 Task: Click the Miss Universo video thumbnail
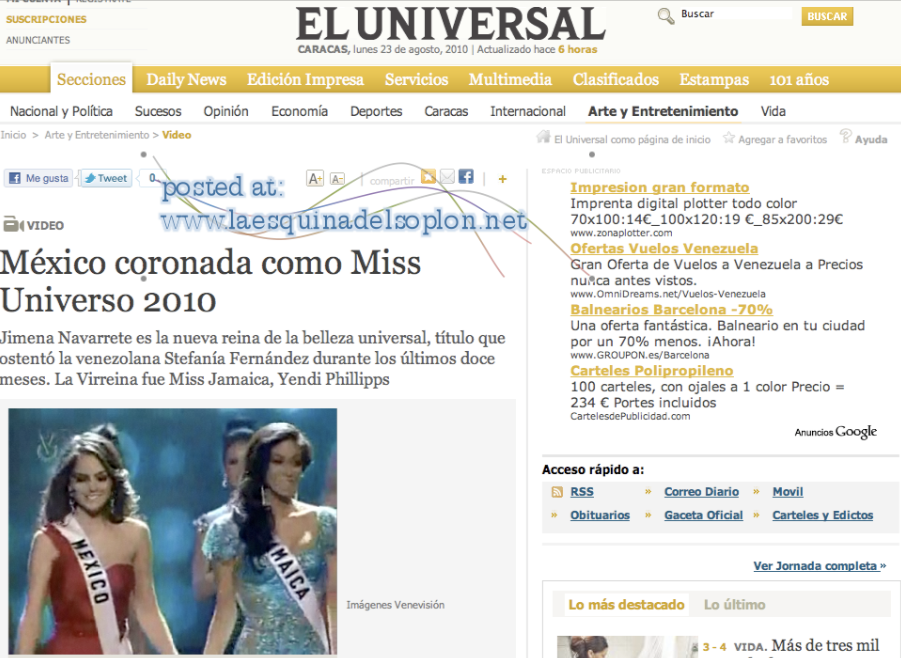point(173,532)
